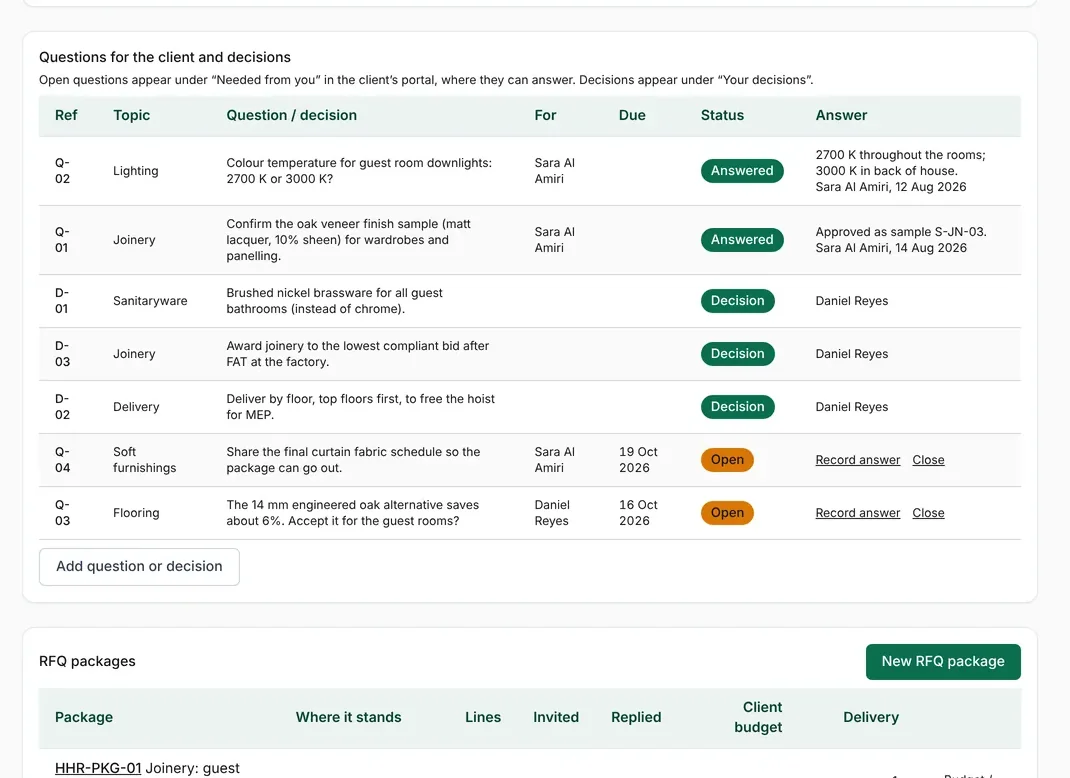The width and height of the screenshot is (1070, 778).
Task: Click the Answered badge for Q-01 Joinery
Action: click(742, 240)
